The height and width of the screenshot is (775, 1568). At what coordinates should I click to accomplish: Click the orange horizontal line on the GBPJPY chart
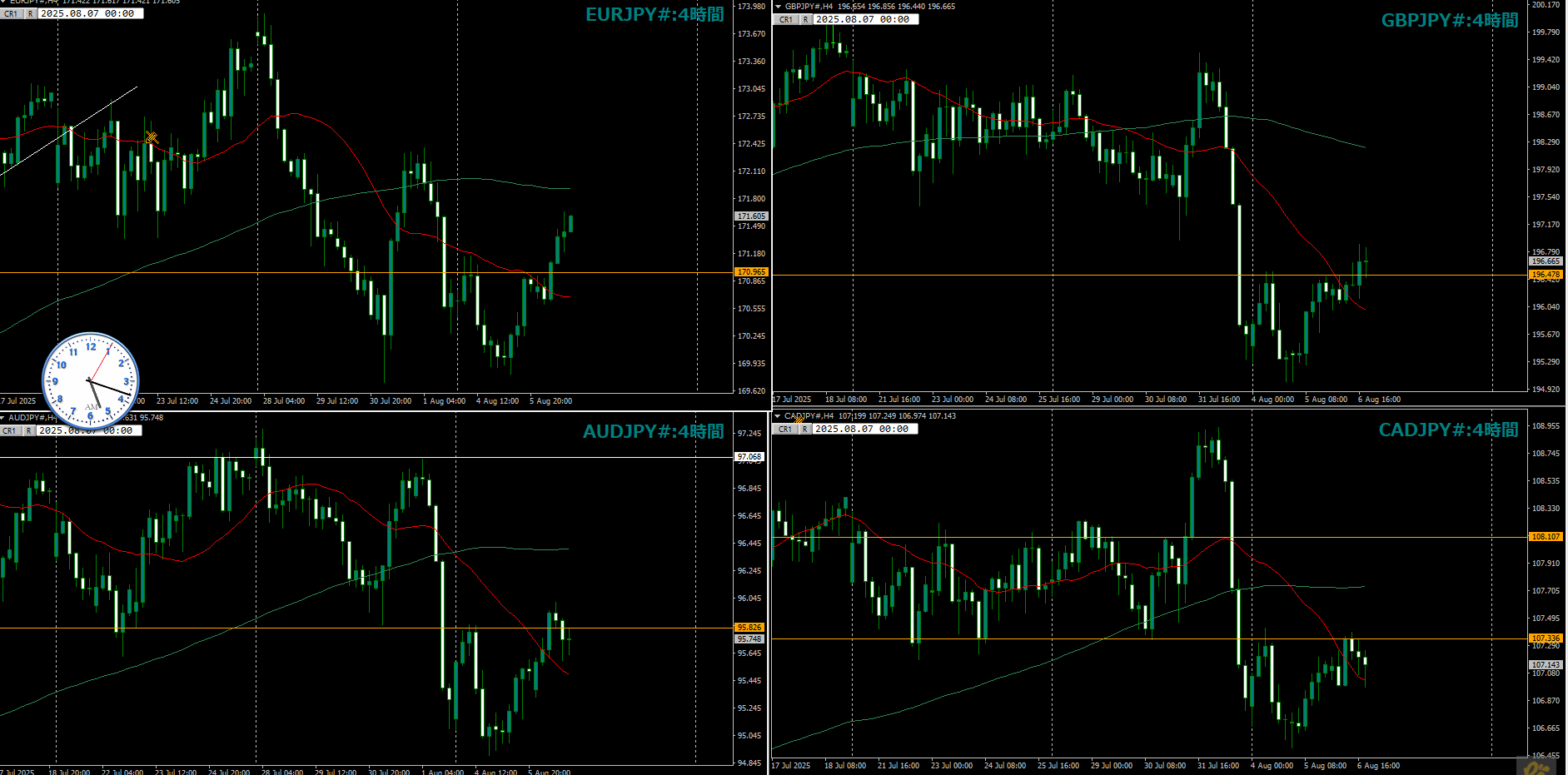click(1150, 275)
